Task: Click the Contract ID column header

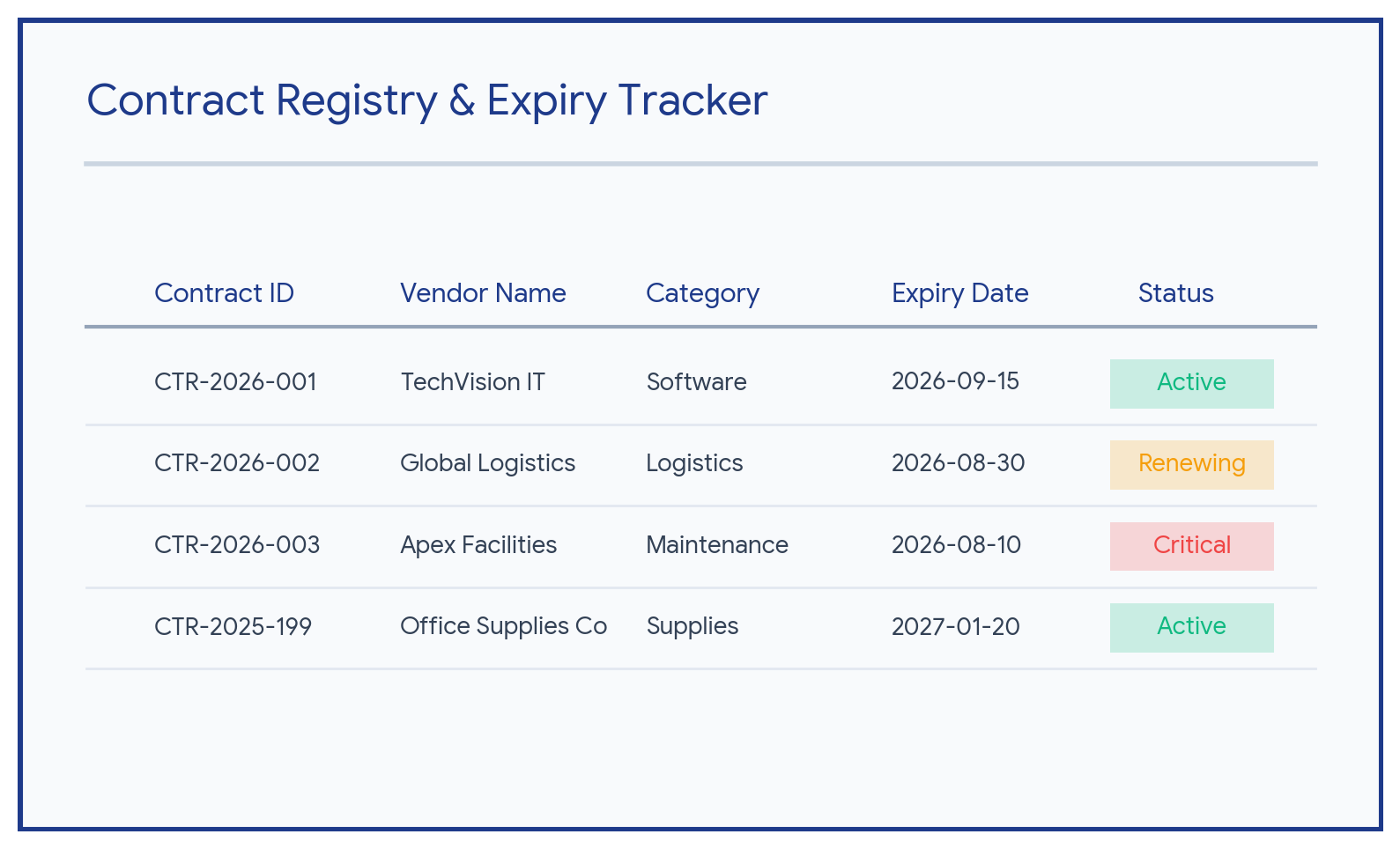Action: [x=224, y=293]
